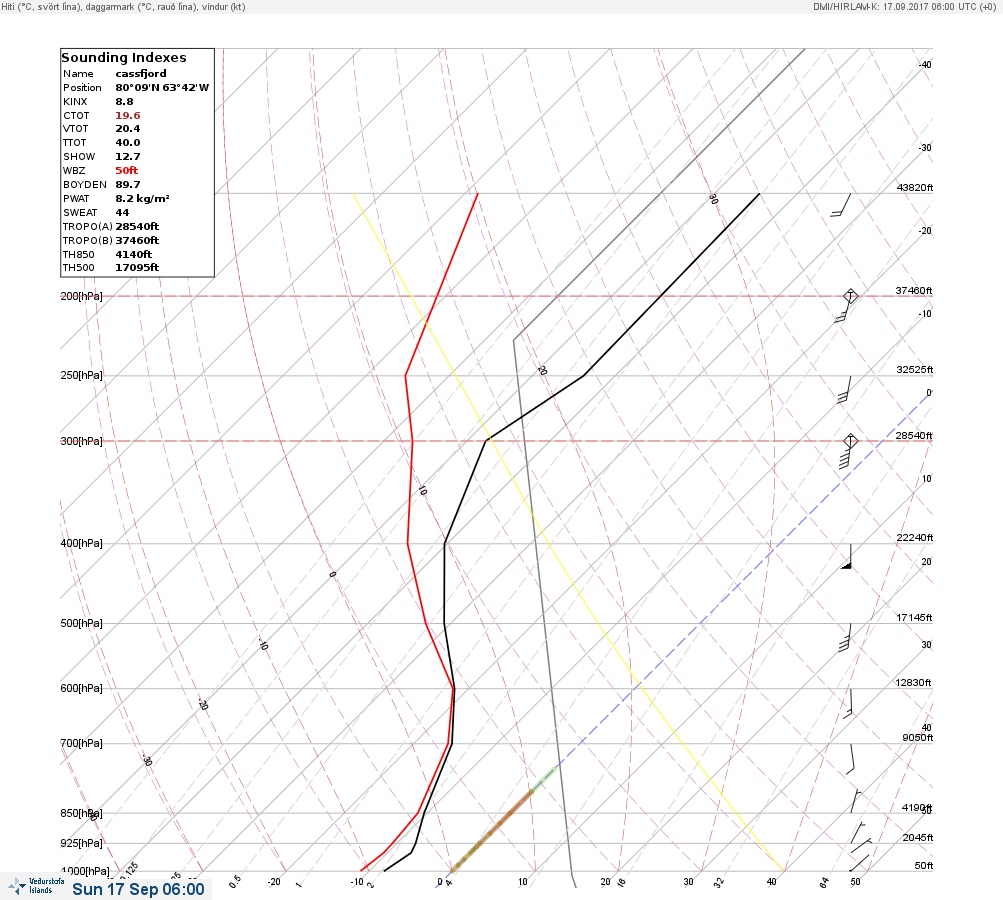
Task: Click the 250[hPa] pressure label
Action: point(81,375)
